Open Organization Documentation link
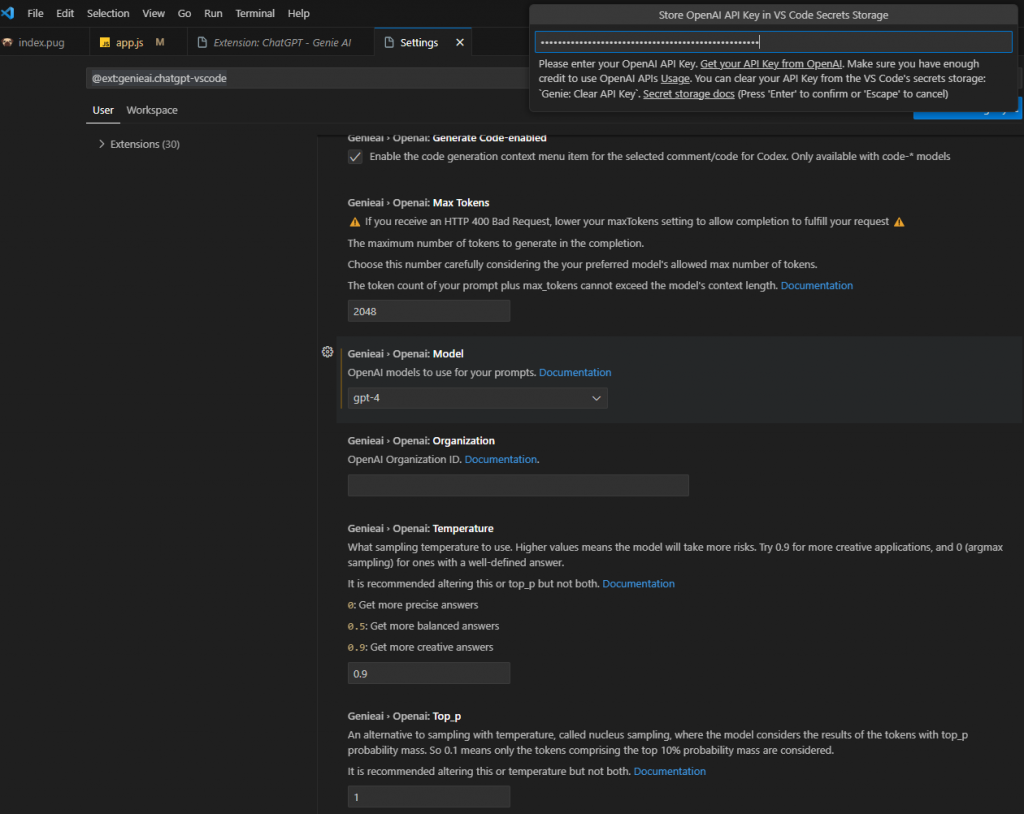Screen dimensions: 1024x814 click(500, 459)
